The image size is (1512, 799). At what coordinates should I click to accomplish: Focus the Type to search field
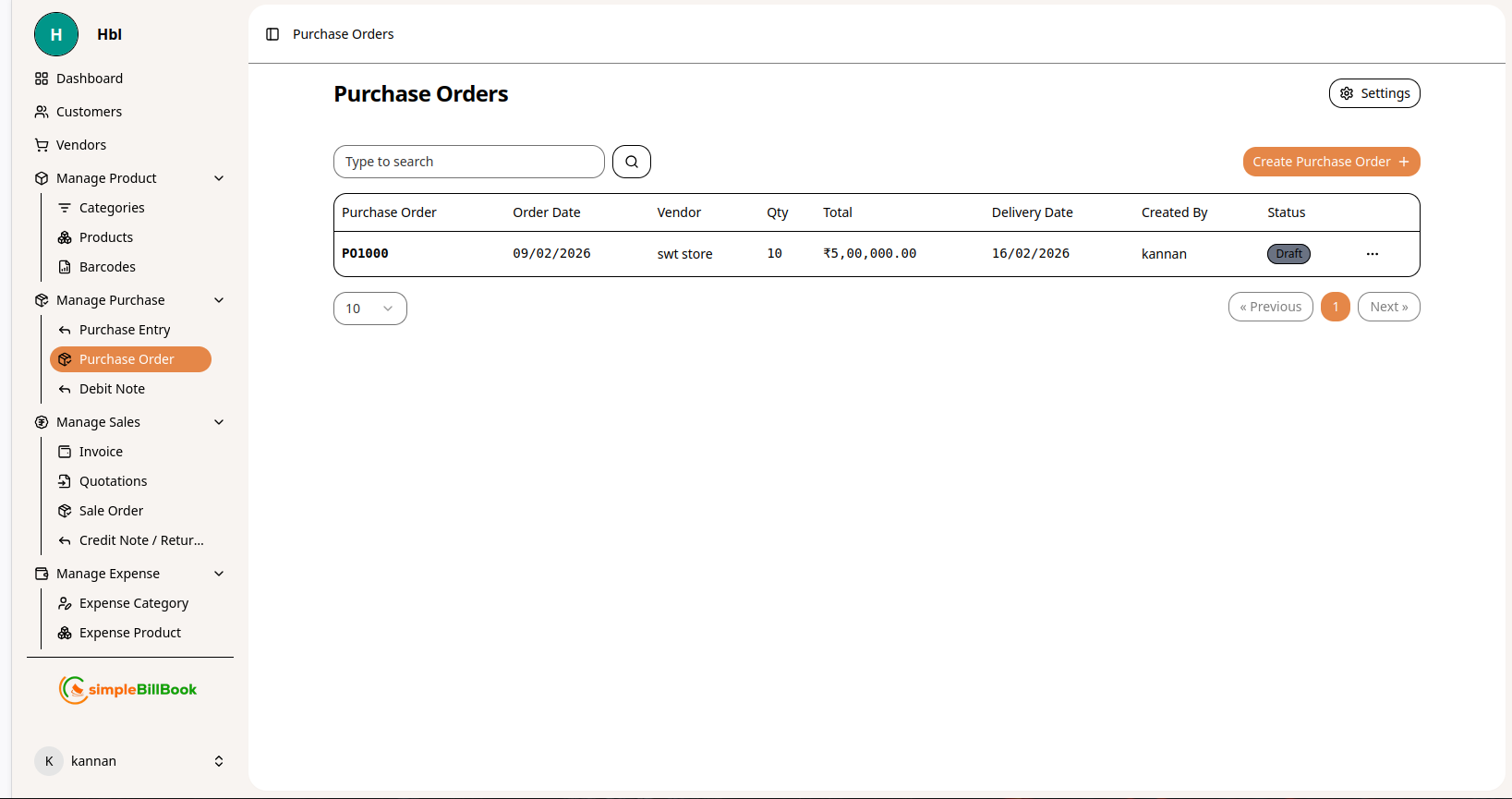468,162
